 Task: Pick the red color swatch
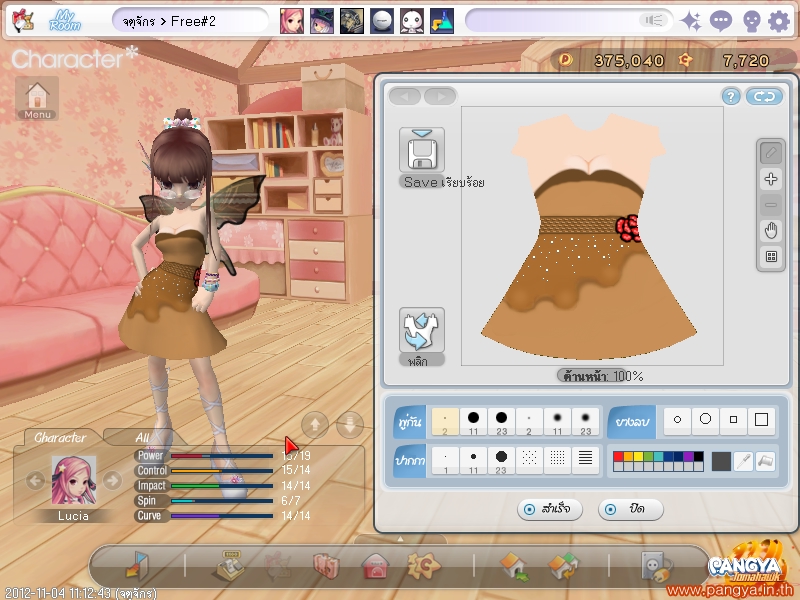coord(618,456)
